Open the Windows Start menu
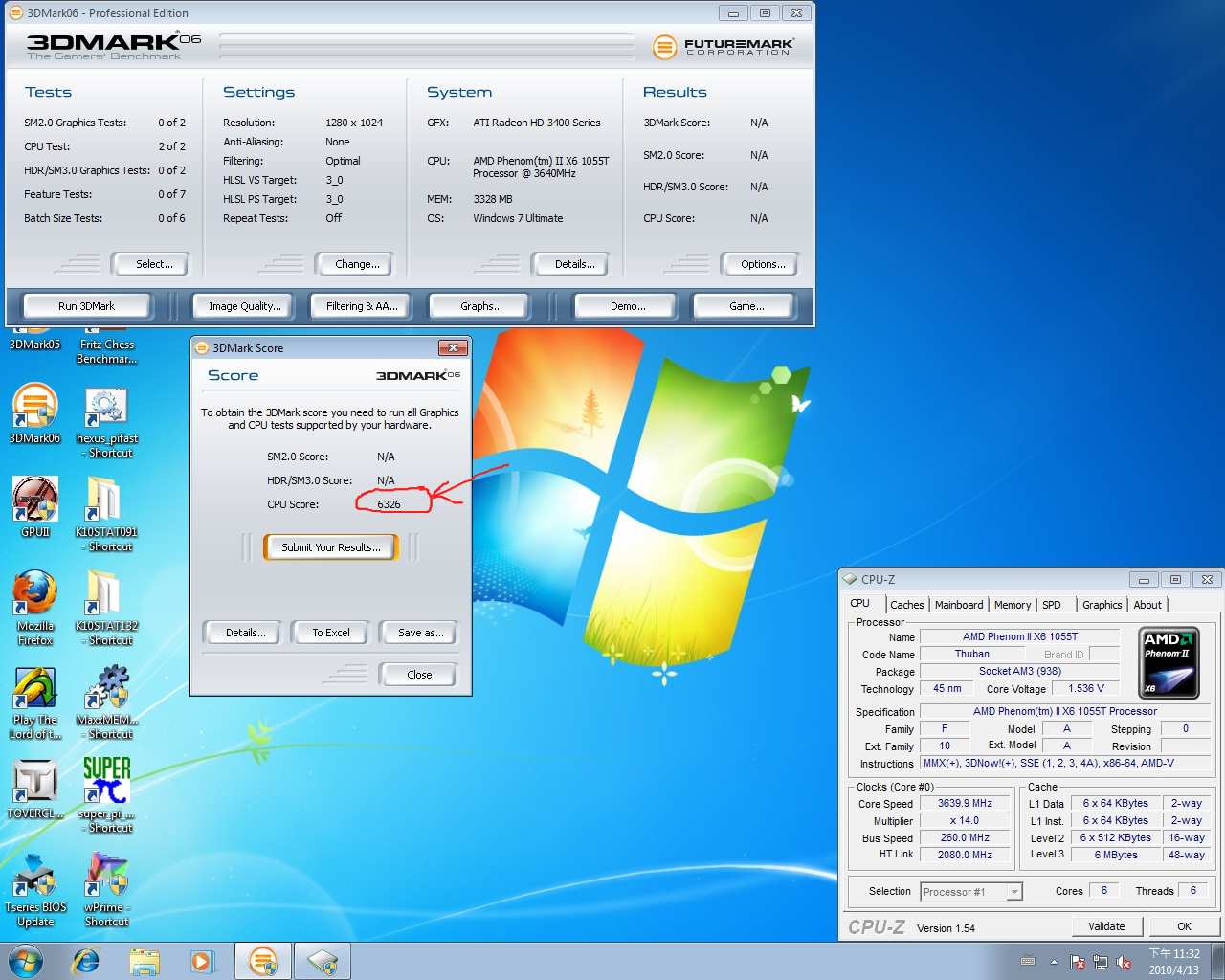 click(26, 961)
